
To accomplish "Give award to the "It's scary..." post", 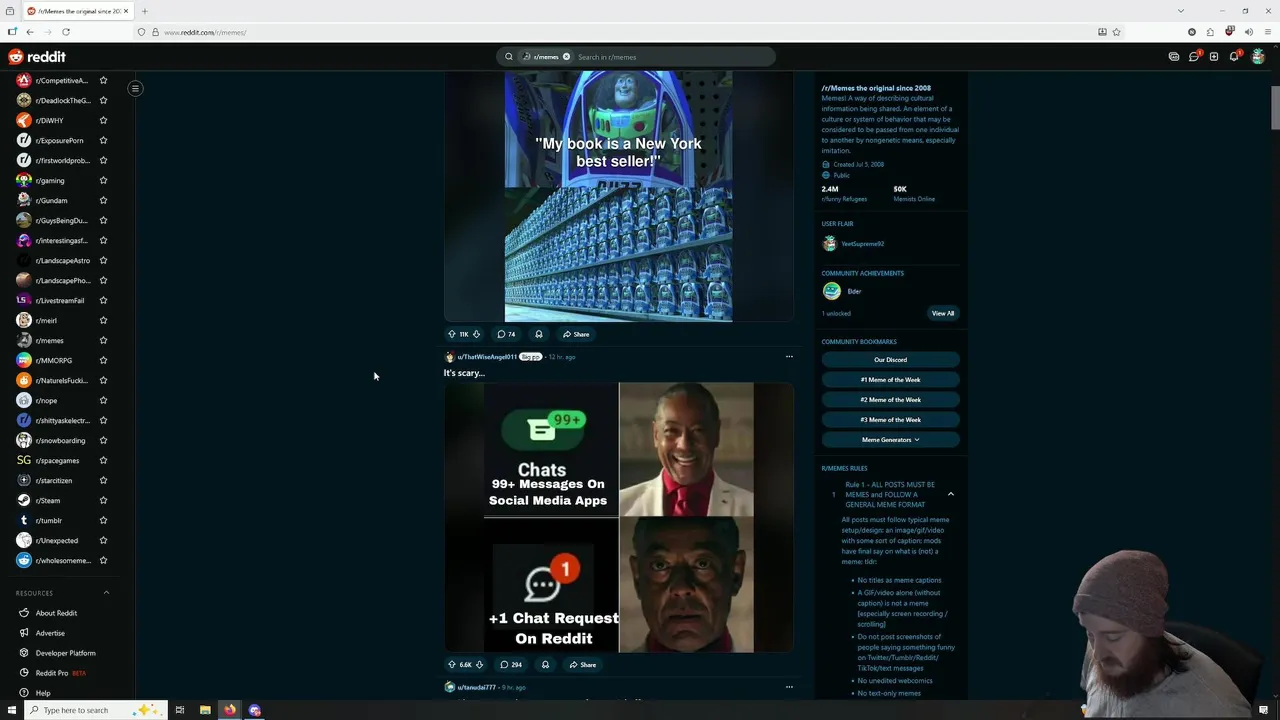I will (545, 664).
